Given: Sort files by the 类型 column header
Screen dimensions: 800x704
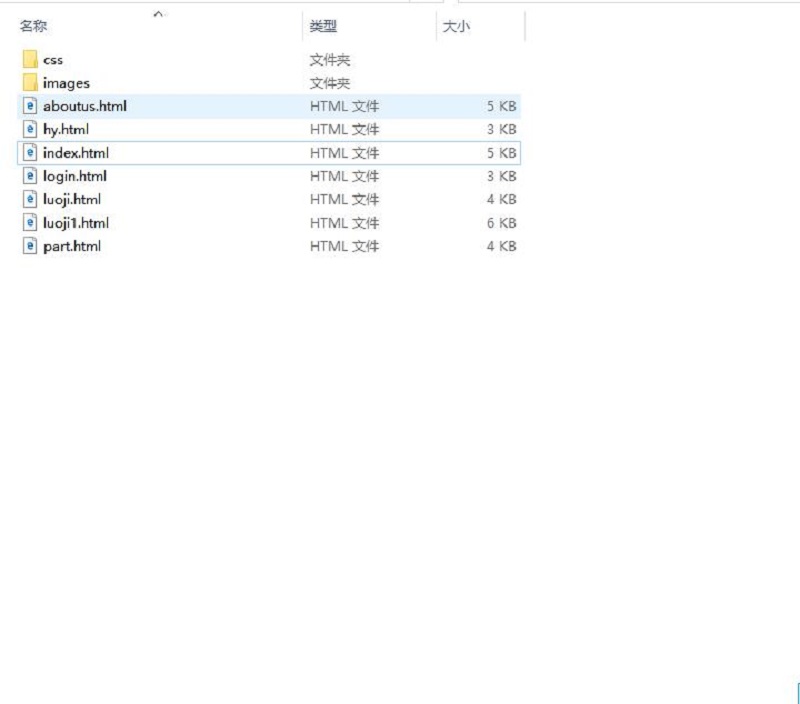Looking at the screenshot, I should click(x=323, y=26).
